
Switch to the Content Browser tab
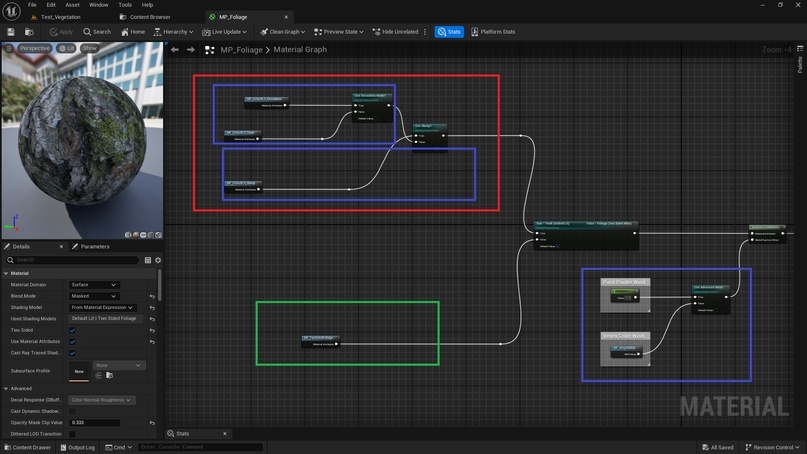click(150, 17)
